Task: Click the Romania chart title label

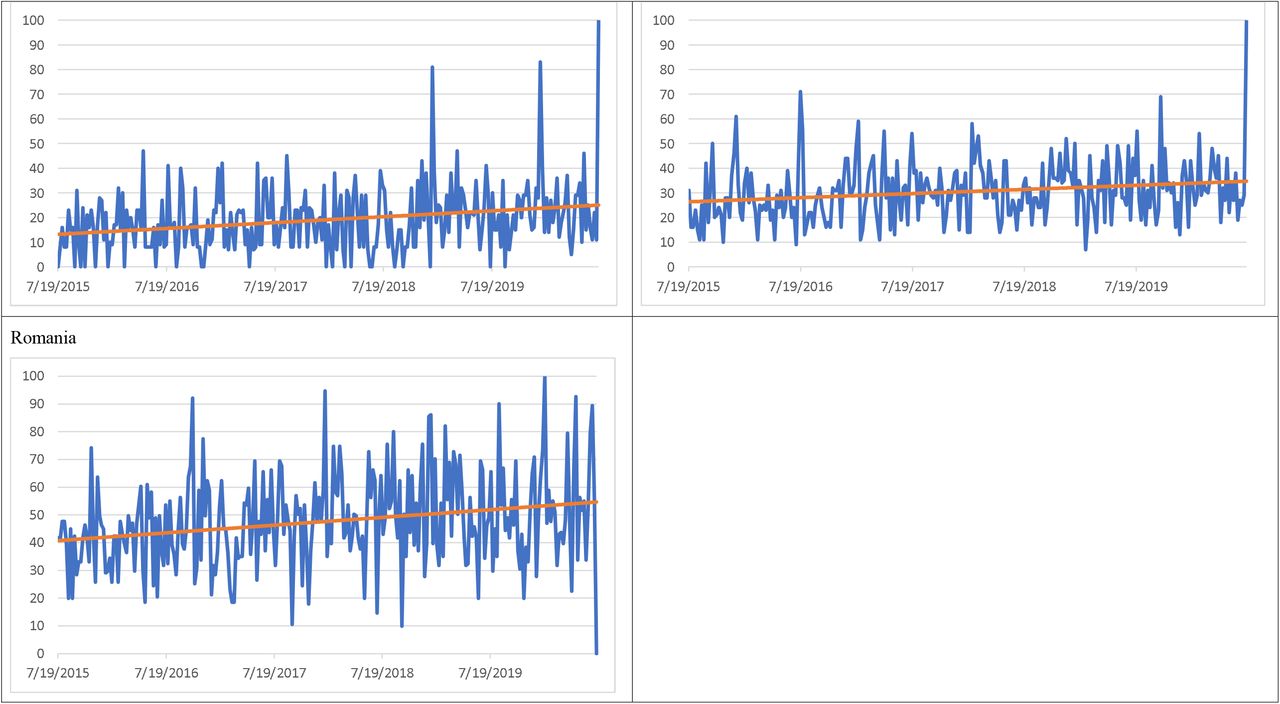Action: [x=43, y=338]
